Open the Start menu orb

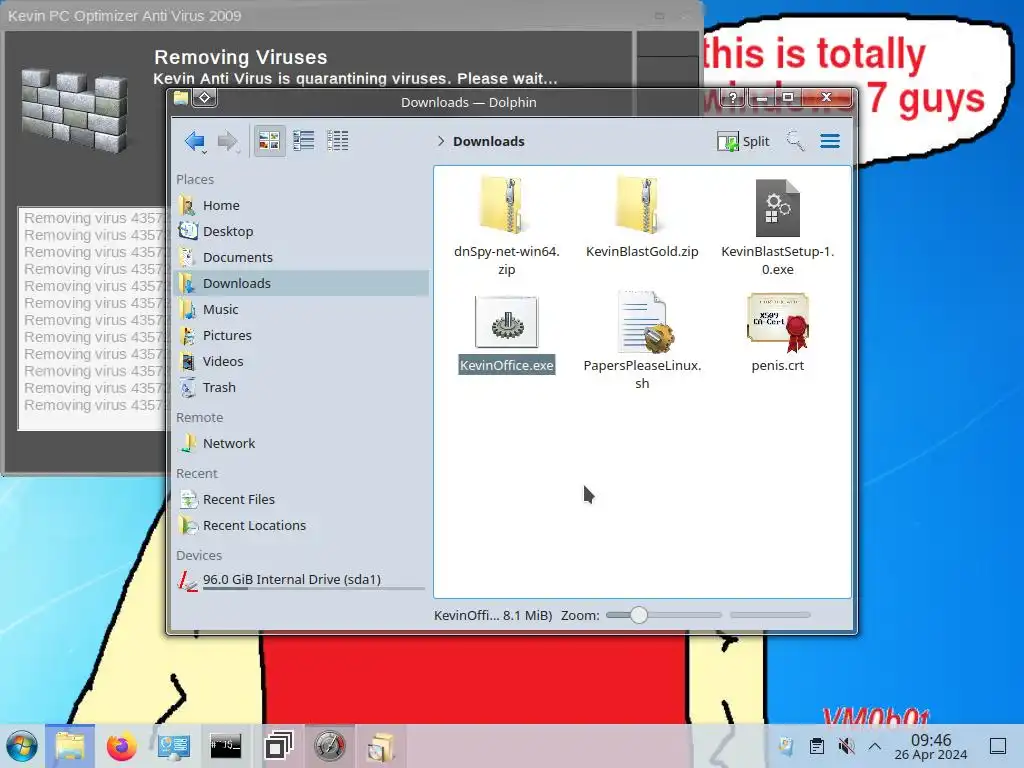(x=22, y=746)
